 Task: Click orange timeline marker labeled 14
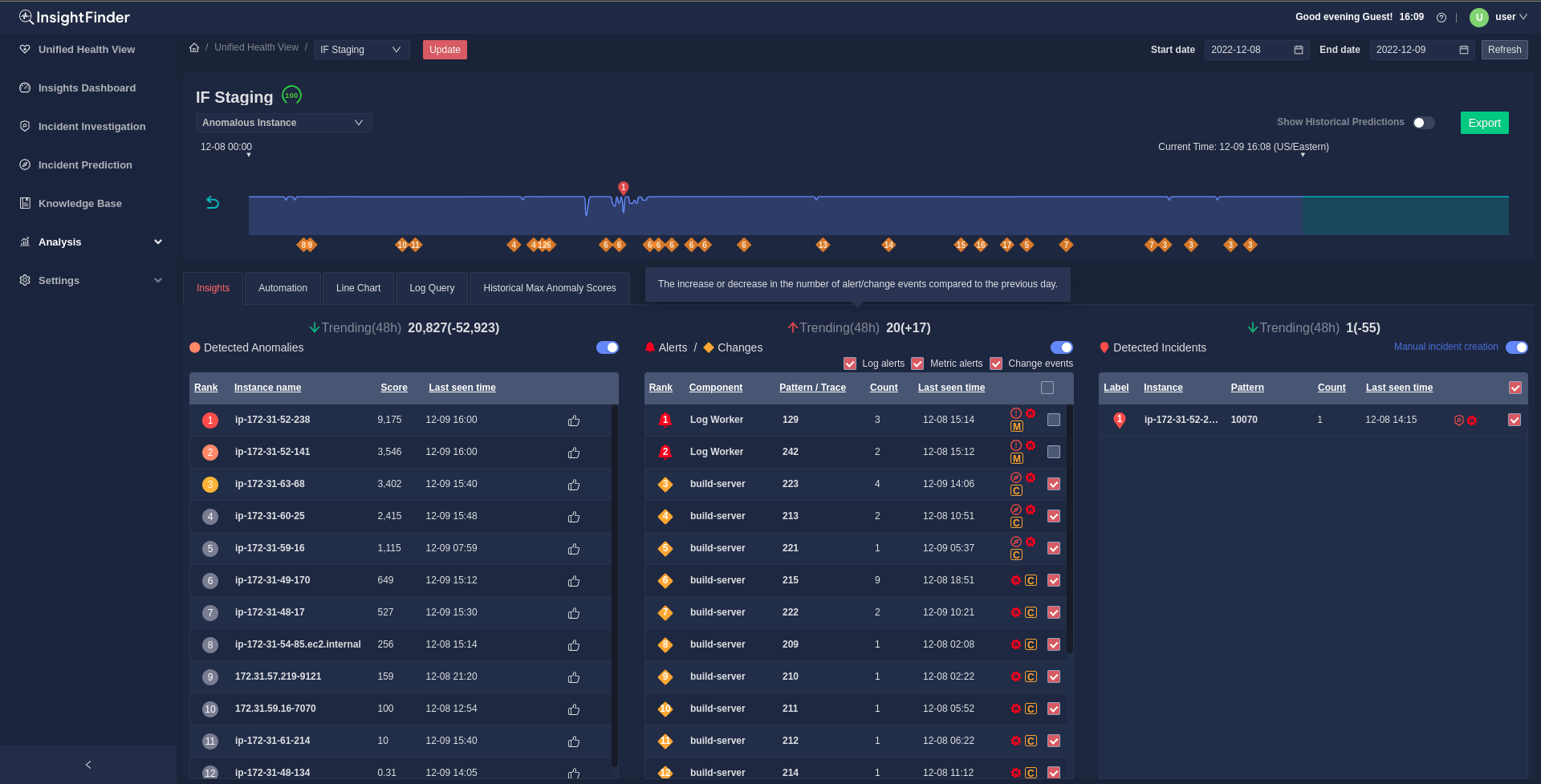pyautogui.click(x=888, y=245)
